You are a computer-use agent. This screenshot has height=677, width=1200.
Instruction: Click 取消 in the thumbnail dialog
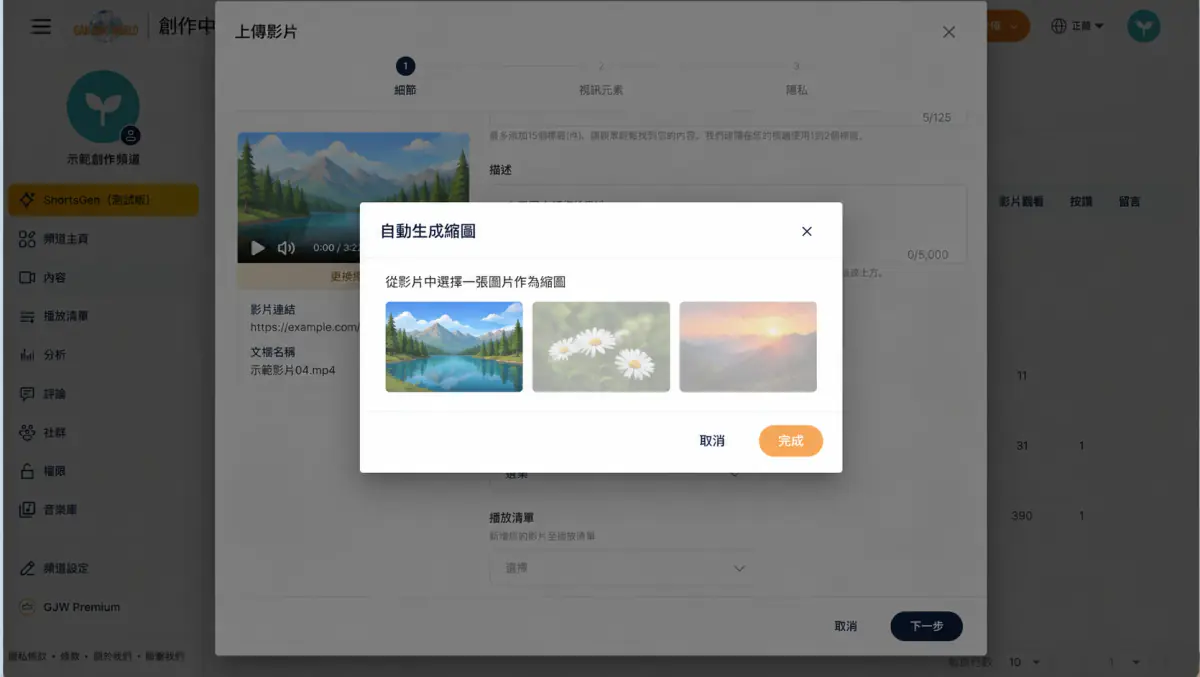[712, 441]
